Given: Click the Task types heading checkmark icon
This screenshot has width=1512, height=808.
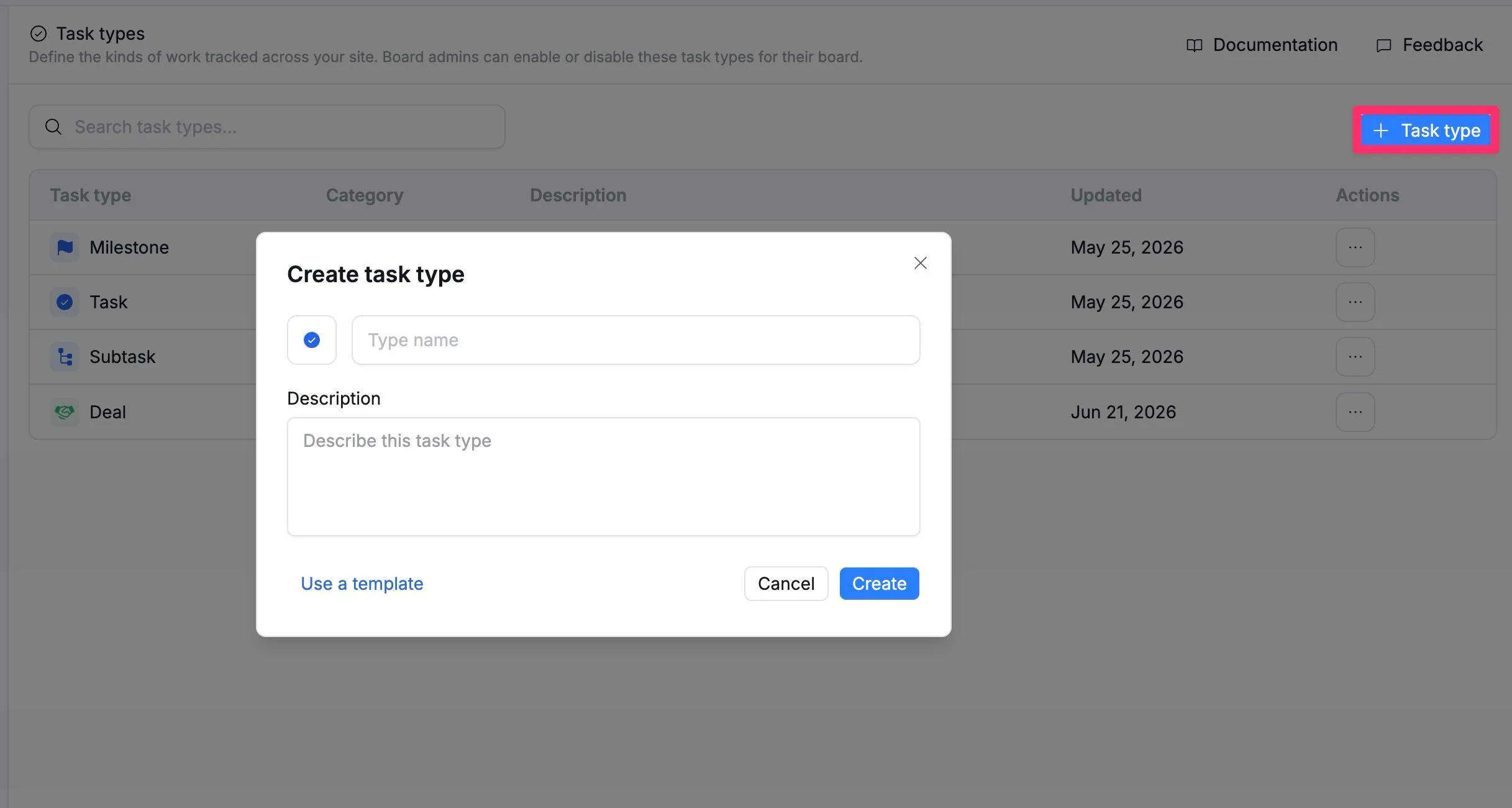Looking at the screenshot, I should (39, 34).
